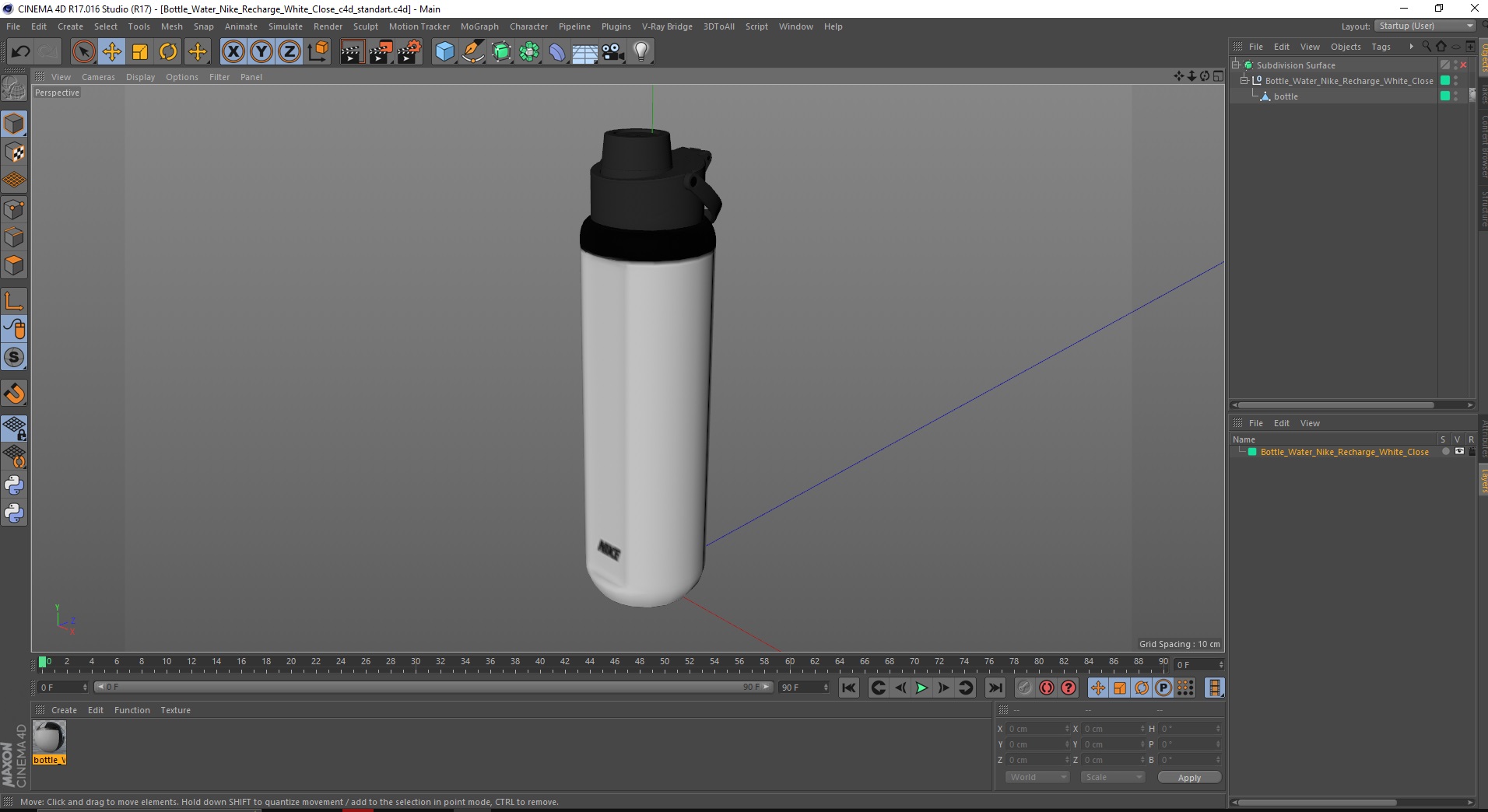Click X position input field
The width and height of the screenshot is (1488, 812).
(x=1038, y=729)
